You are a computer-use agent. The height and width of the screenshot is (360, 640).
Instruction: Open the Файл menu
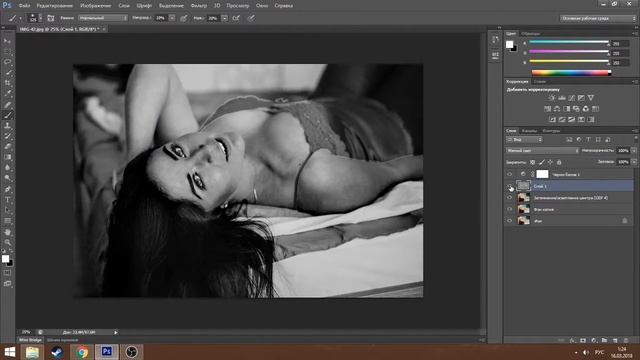(x=24, y=6)
